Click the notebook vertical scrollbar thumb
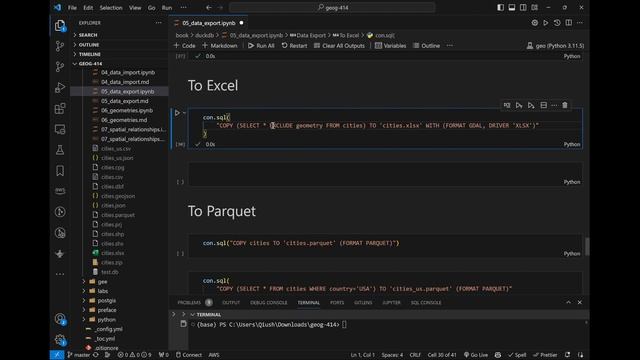Screen dimensions: 640x360 tap(587, 246)
